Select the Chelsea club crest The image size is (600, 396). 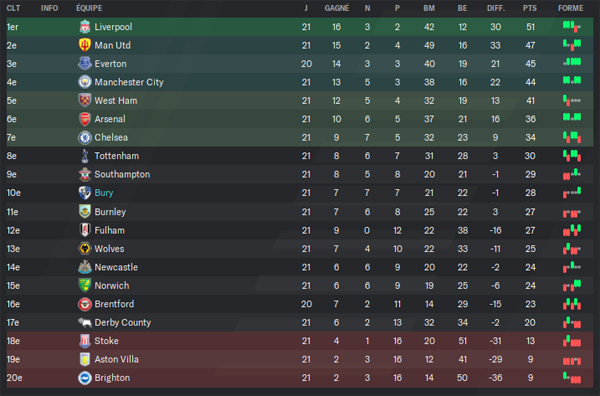(x=85, y=137)
